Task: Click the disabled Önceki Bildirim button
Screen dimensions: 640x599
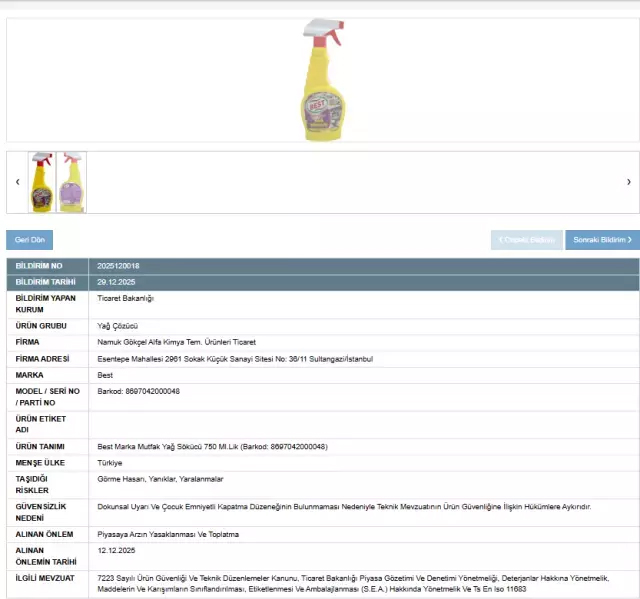Action: coord(526,240)
